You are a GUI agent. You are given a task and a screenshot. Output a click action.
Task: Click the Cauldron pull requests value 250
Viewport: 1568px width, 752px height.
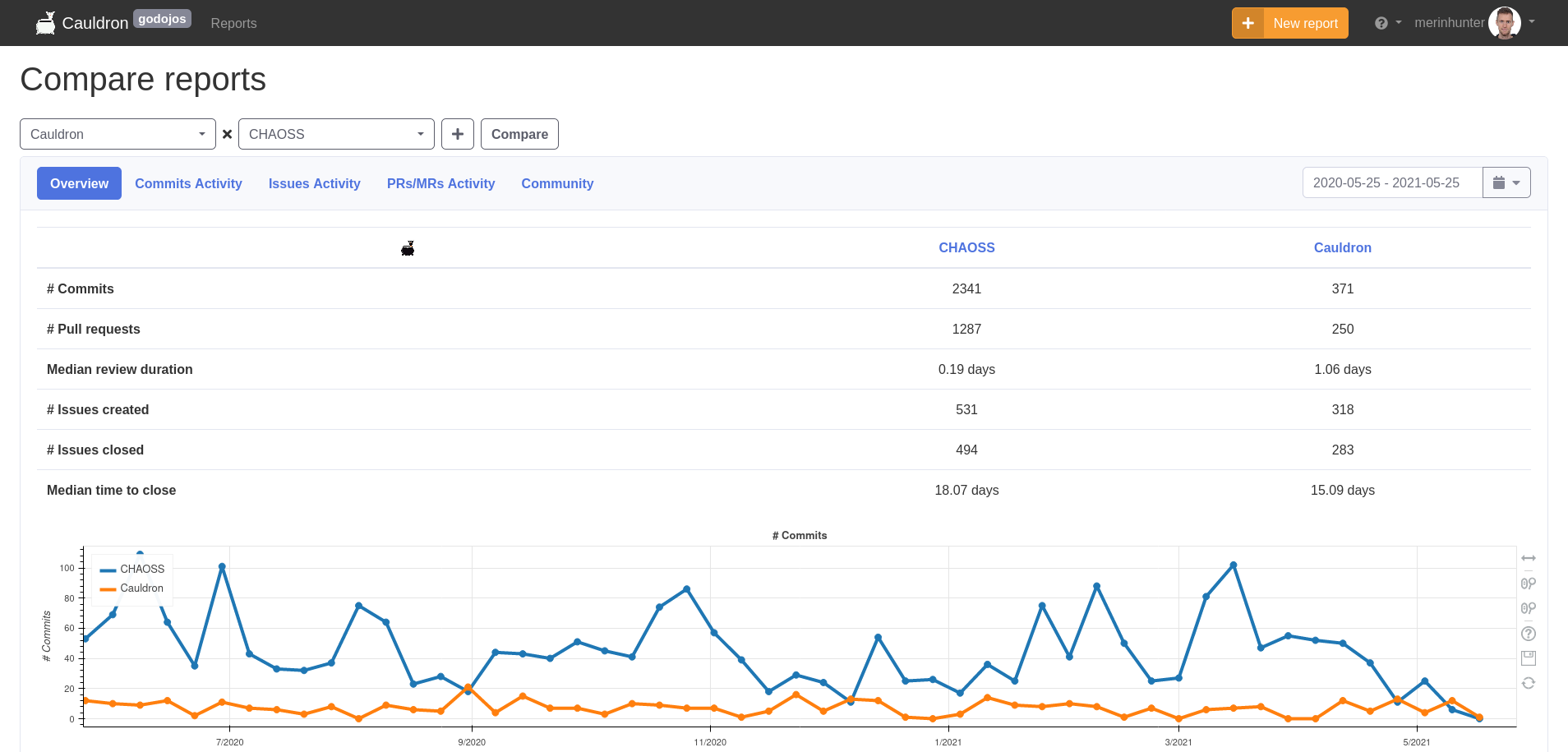[x=1343, y=329]
